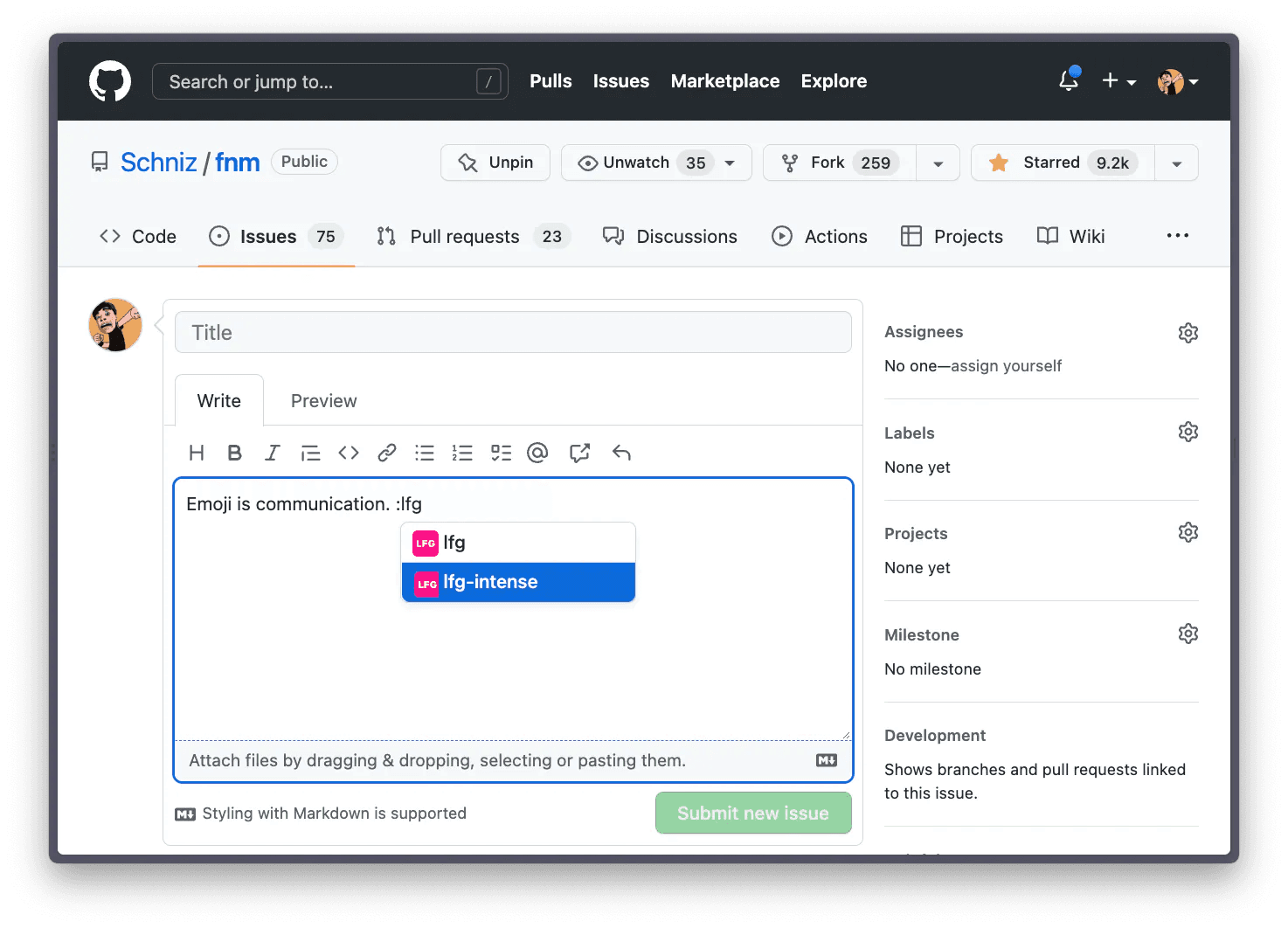The image size is (1288, 928).
Task: Expand the star lists dropdown arrow
Action: [1176, 163]
